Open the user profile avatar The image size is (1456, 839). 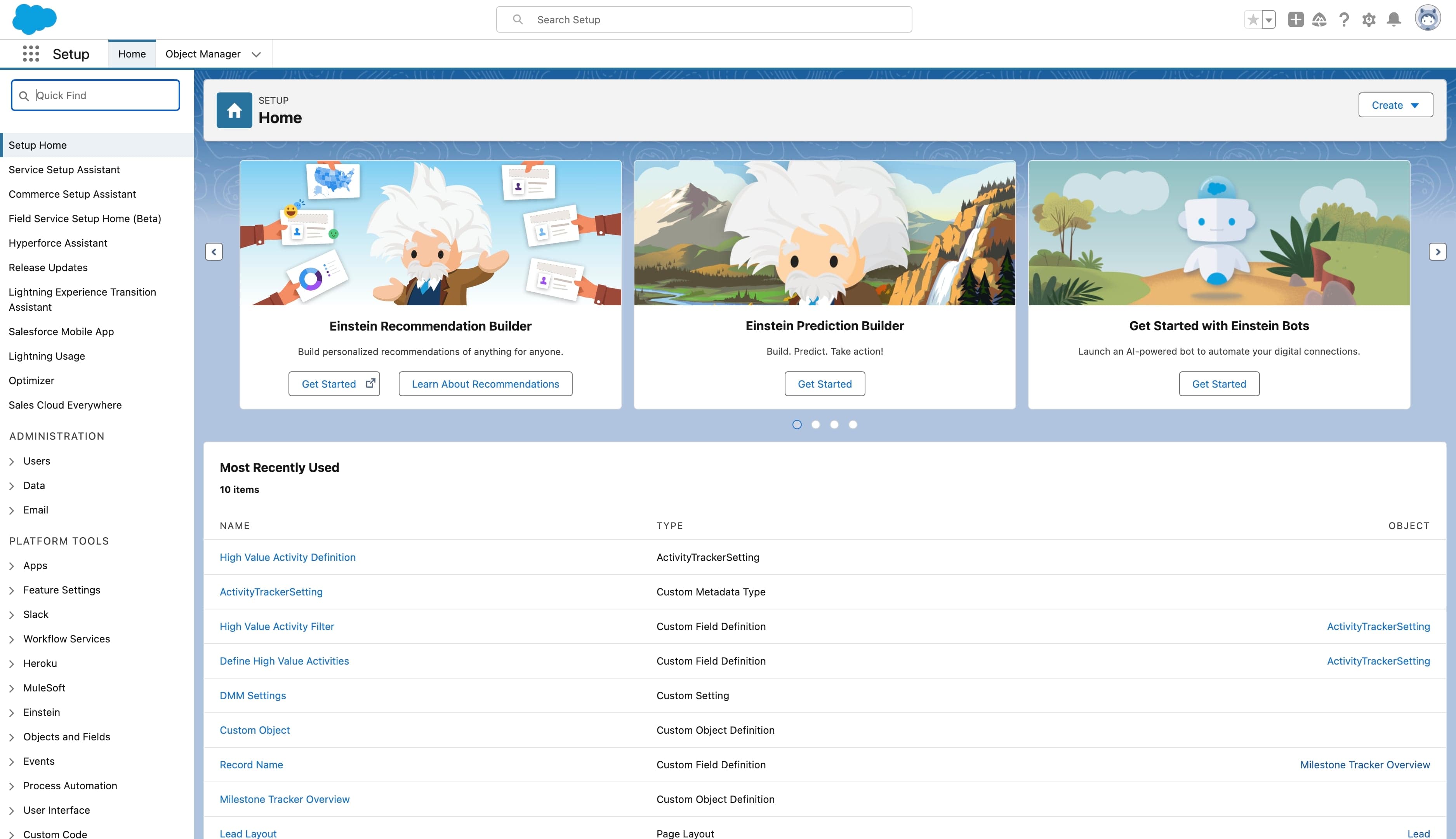1428,18
